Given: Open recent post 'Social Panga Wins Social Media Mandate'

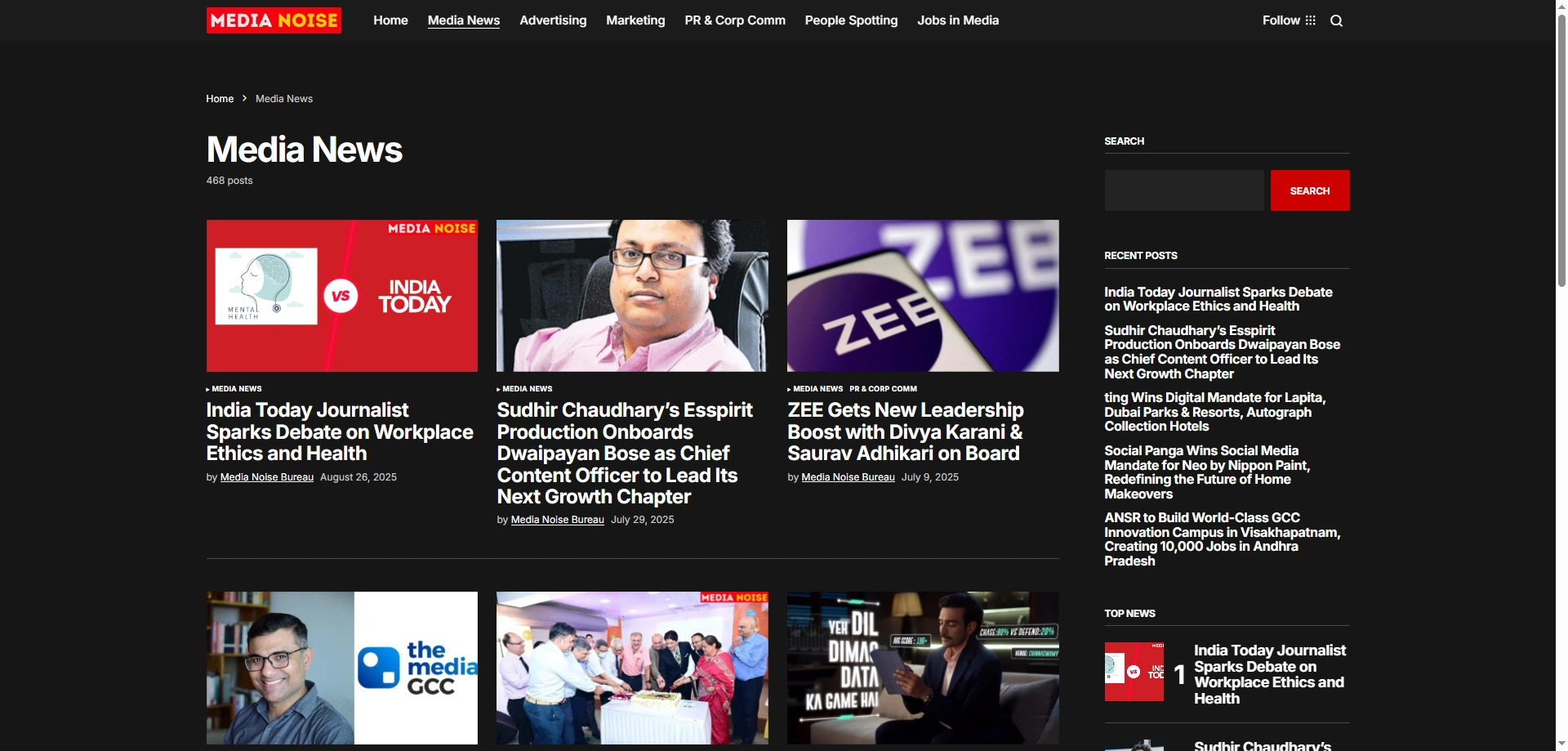Looking at the screenshot, I should (x=1207, y=472).
